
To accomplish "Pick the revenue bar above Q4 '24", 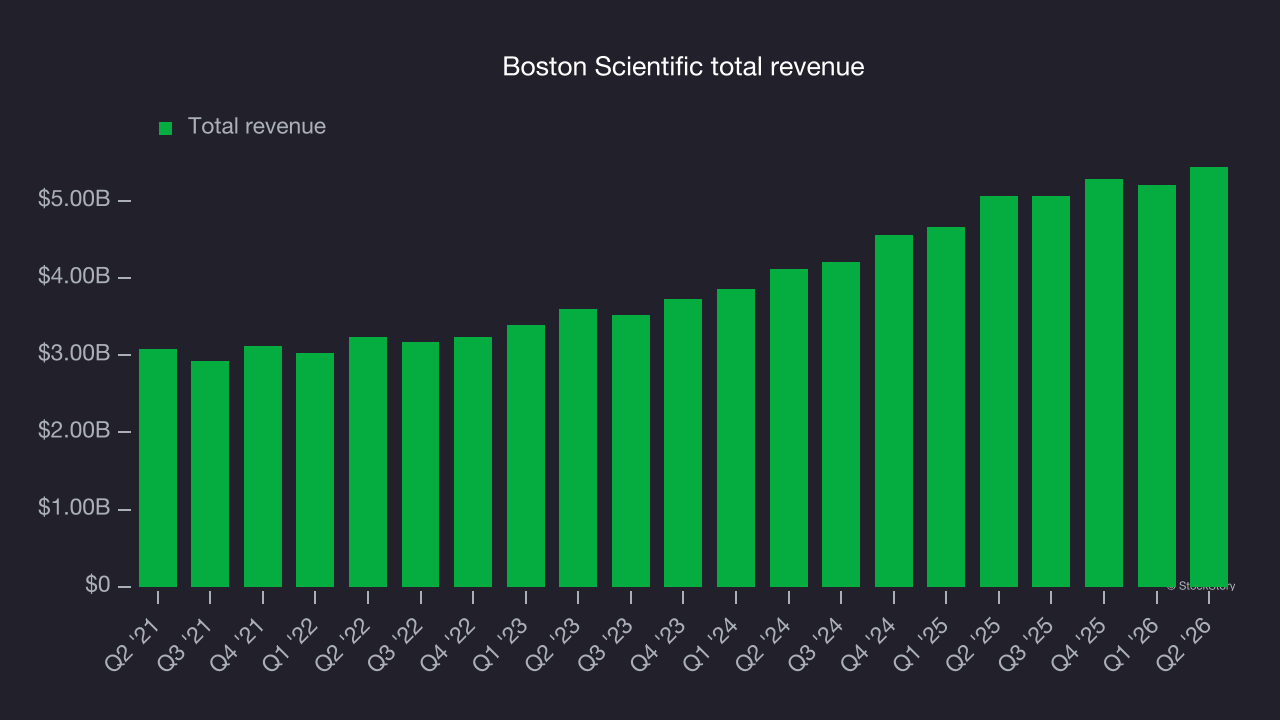I will (894, 411).
